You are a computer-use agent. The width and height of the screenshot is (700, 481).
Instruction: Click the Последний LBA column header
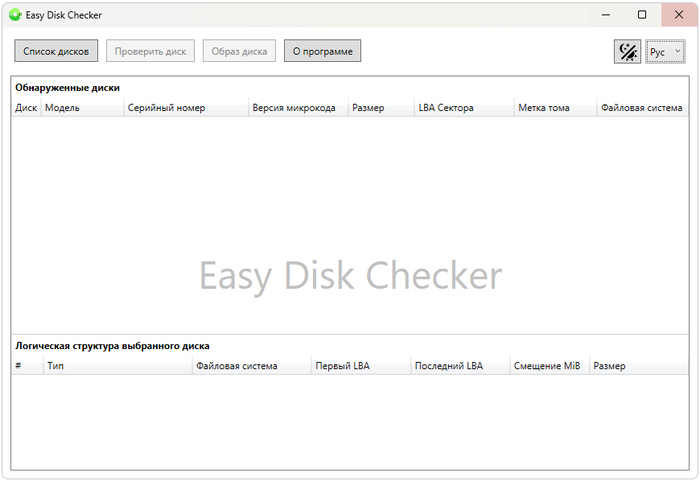(x=460, y=366)
